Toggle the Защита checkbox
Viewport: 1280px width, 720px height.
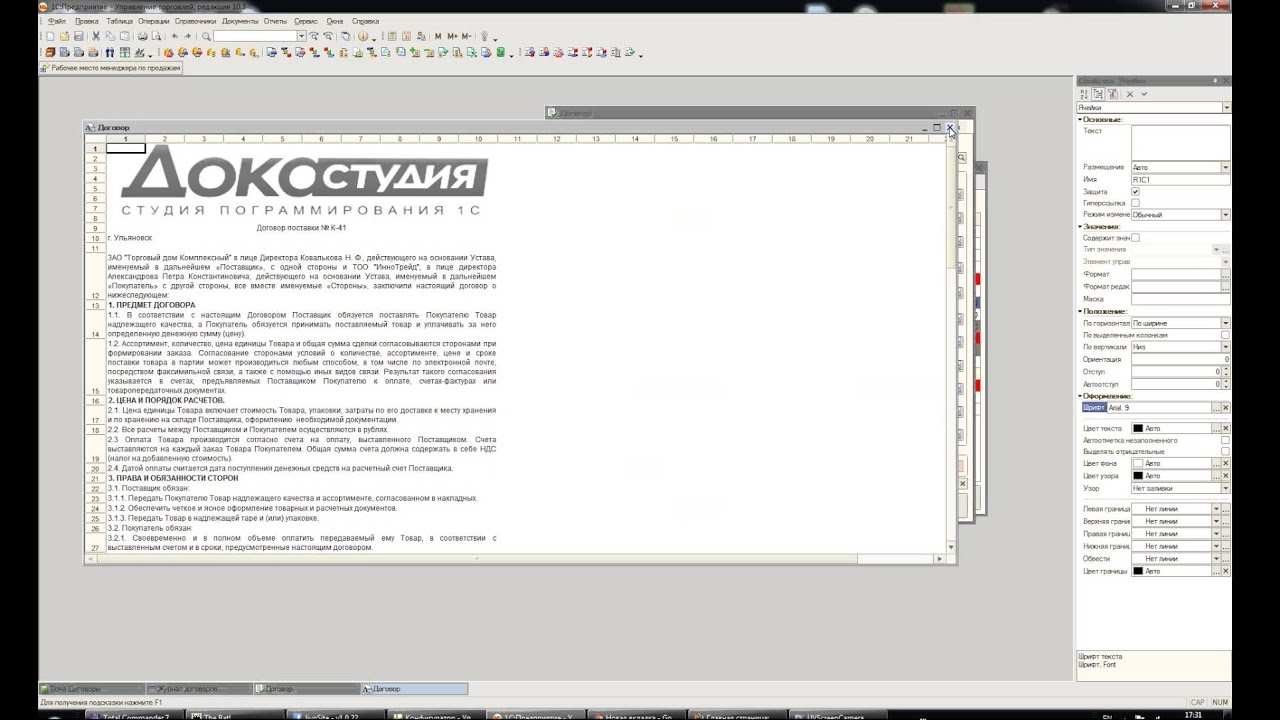[x=1135, y=191]
